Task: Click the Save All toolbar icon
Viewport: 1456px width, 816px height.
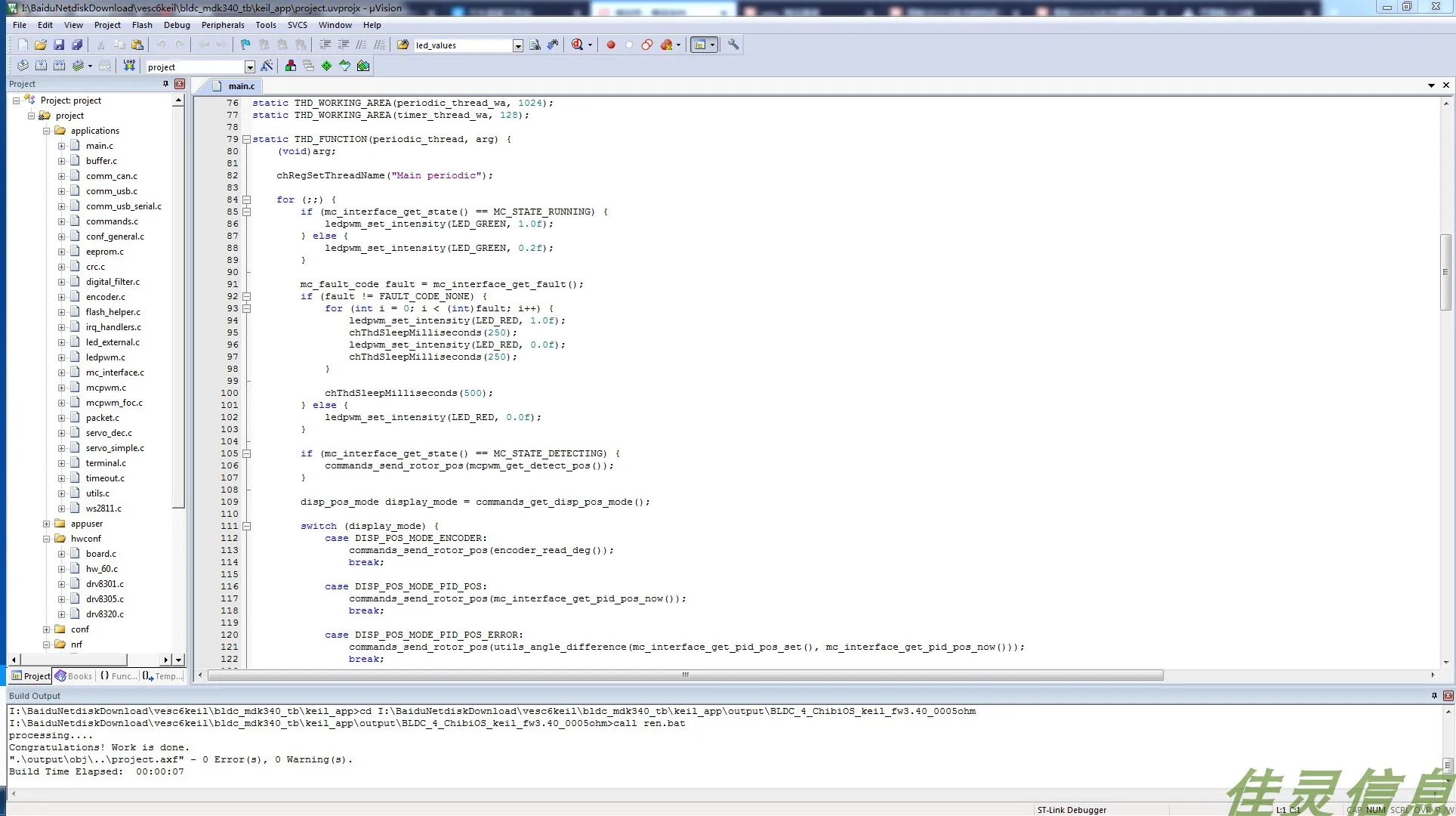Action: point(77,45)
